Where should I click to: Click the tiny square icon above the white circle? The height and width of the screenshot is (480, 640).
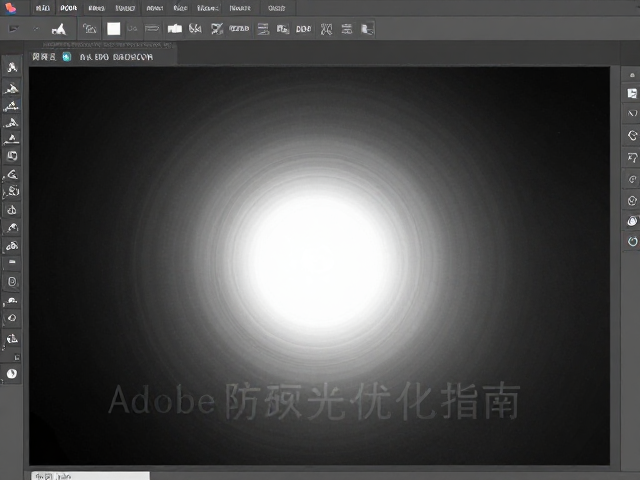click(x=17, y=358)
